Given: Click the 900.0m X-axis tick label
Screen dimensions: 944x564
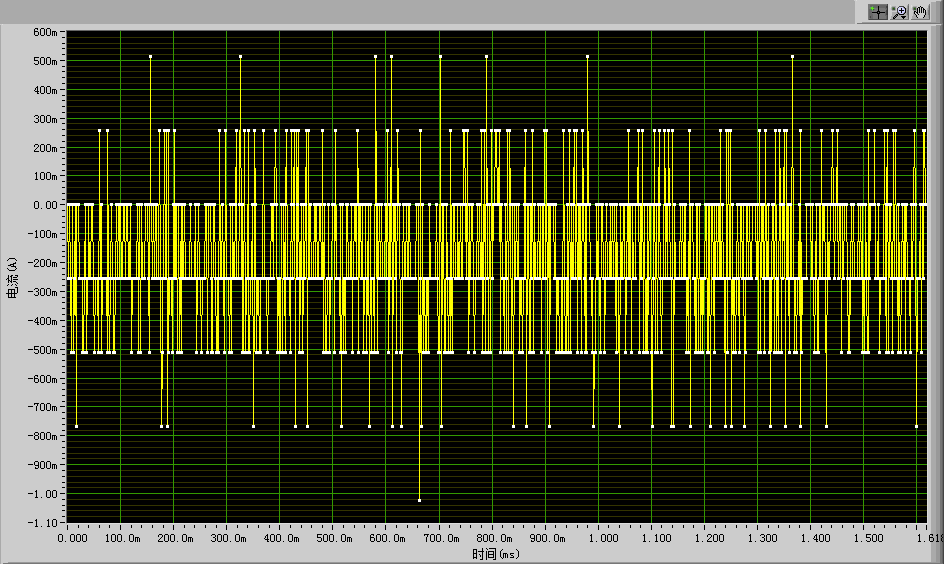Looking at the screenshot, I should tap(547, 538).
